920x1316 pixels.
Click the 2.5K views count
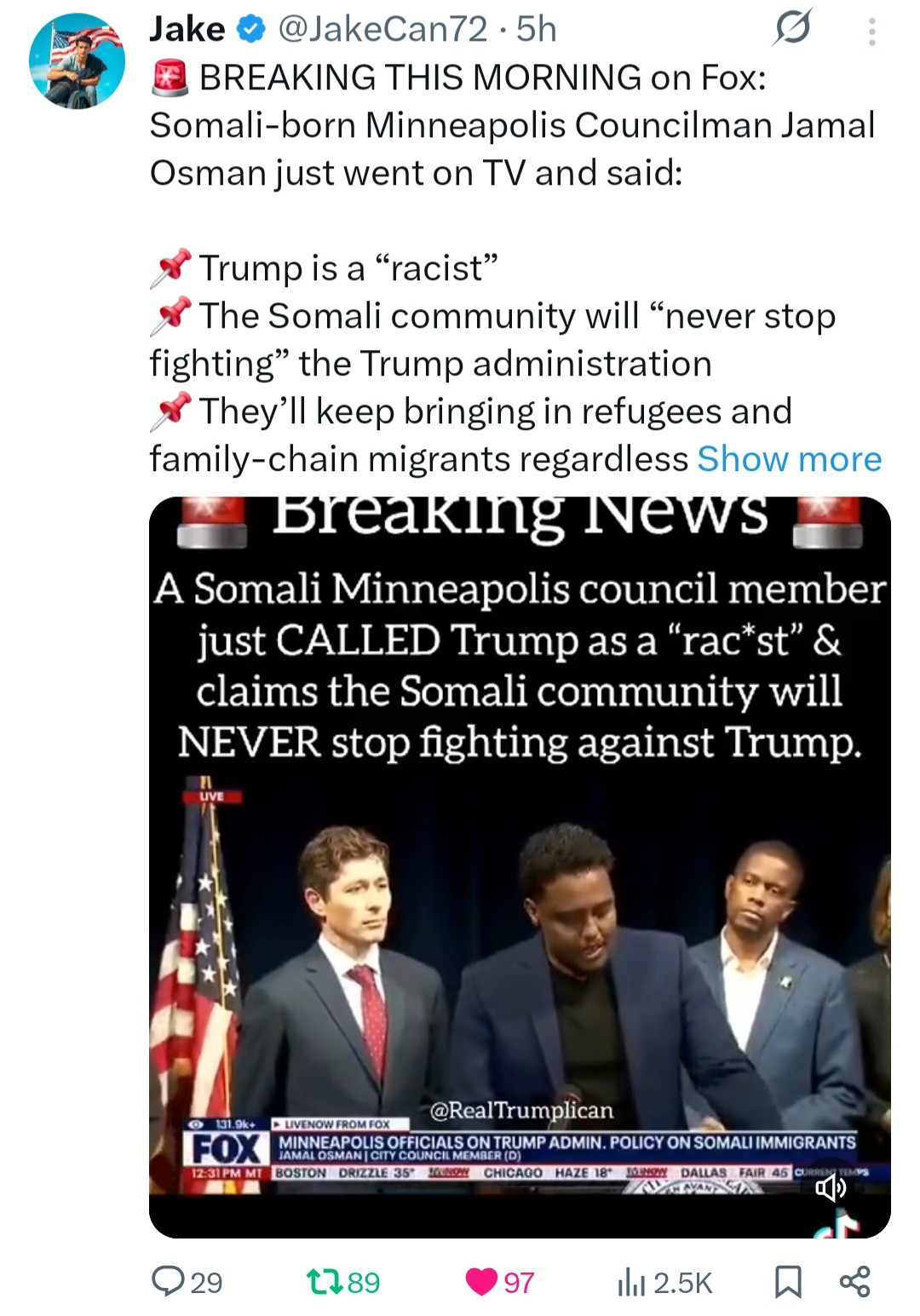[x=682, y=1282]
